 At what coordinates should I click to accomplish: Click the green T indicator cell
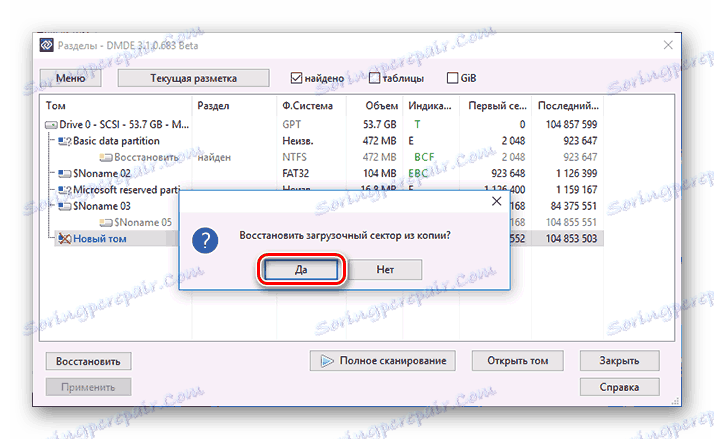(417, 125)
